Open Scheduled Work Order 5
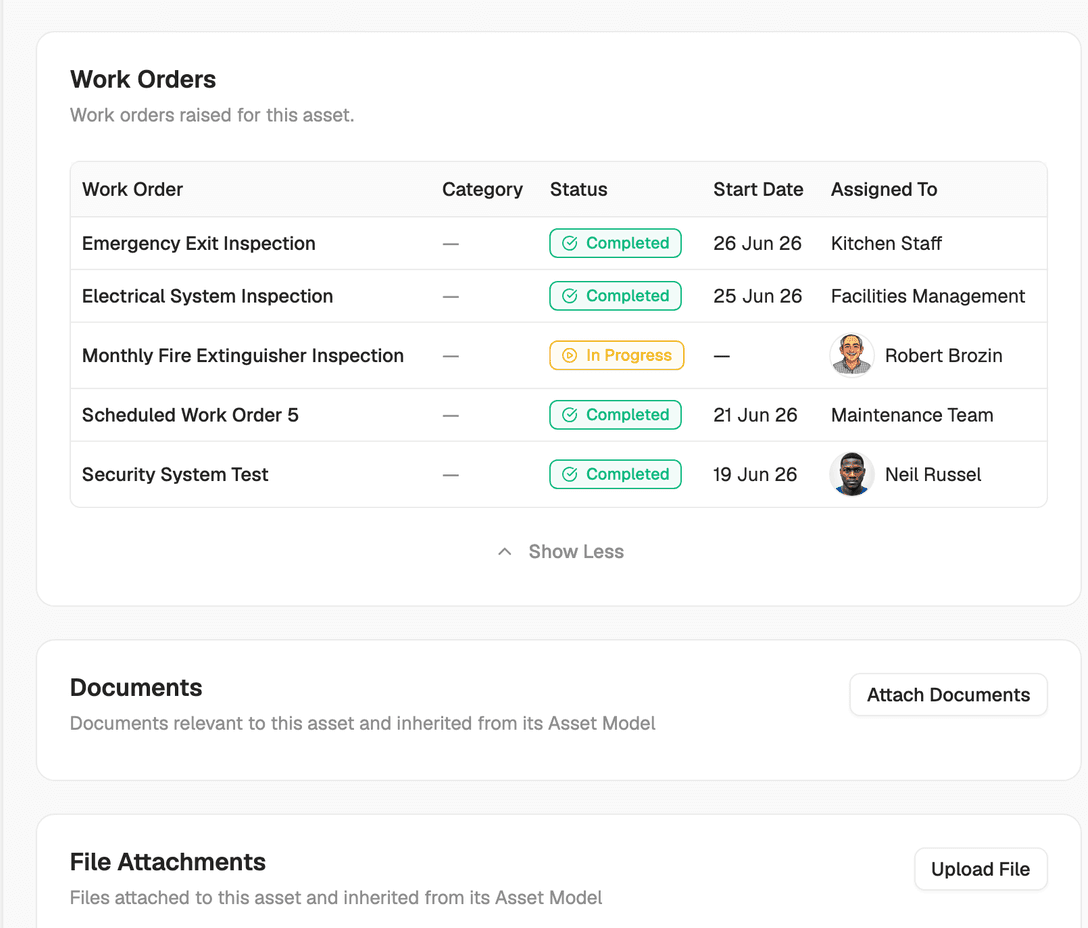The image size is (1088, 928). tap(190, 415)
